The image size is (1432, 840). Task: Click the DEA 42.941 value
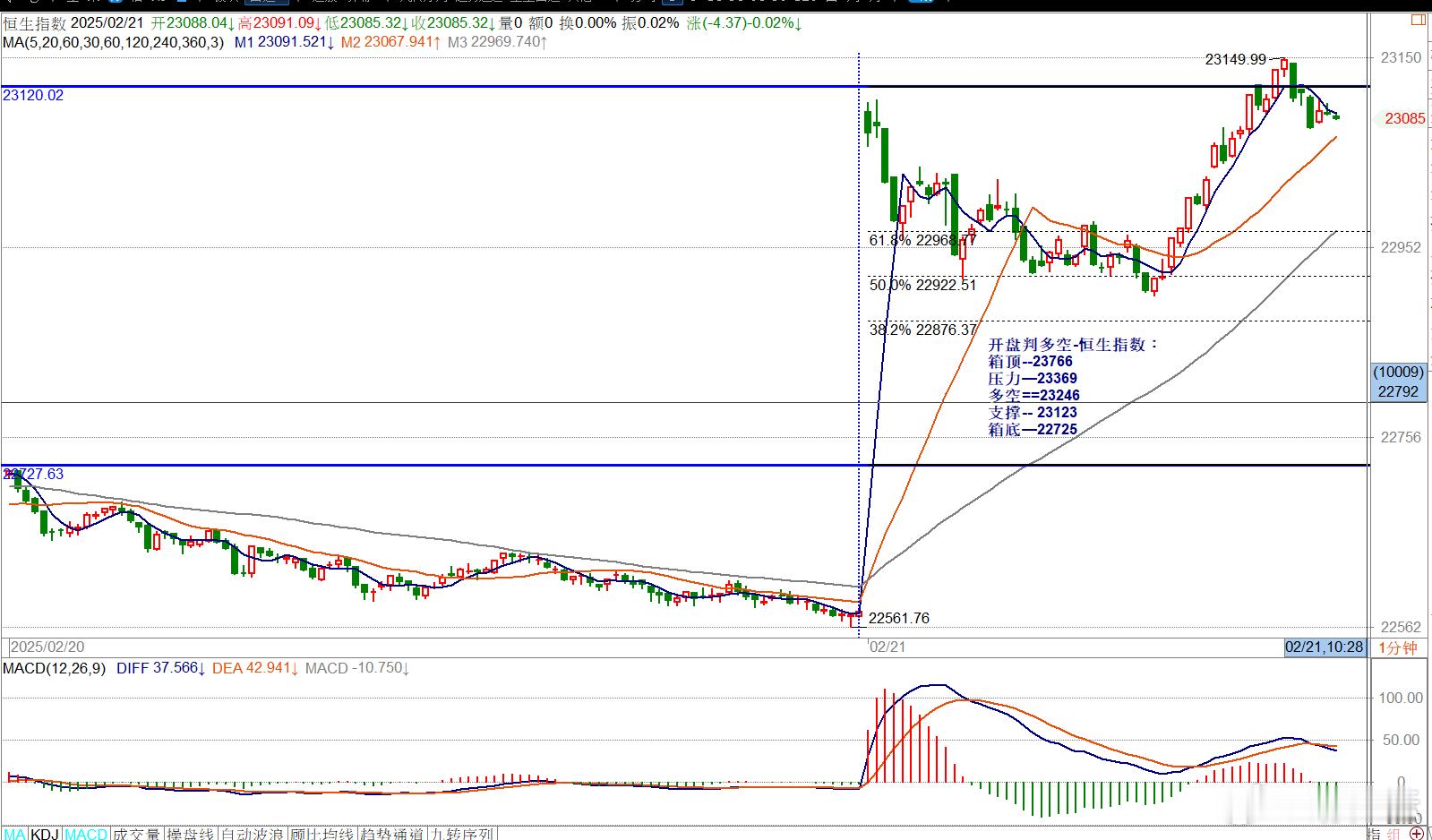(x=255, y=668)
